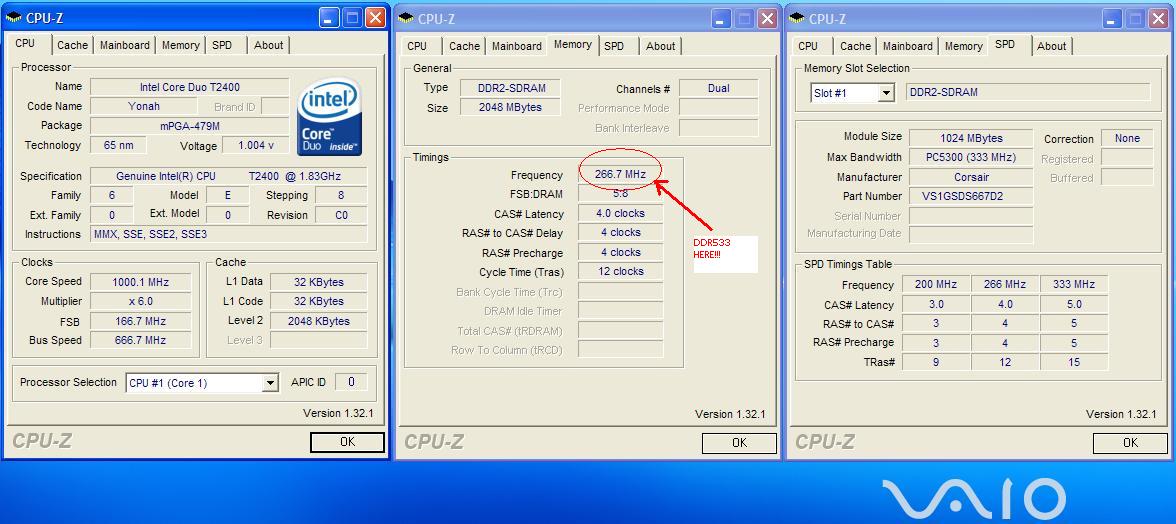The image size is (1176, 524).
Task: Open the Cache tab in the left CPU window
Action: [x=73, y=45]
